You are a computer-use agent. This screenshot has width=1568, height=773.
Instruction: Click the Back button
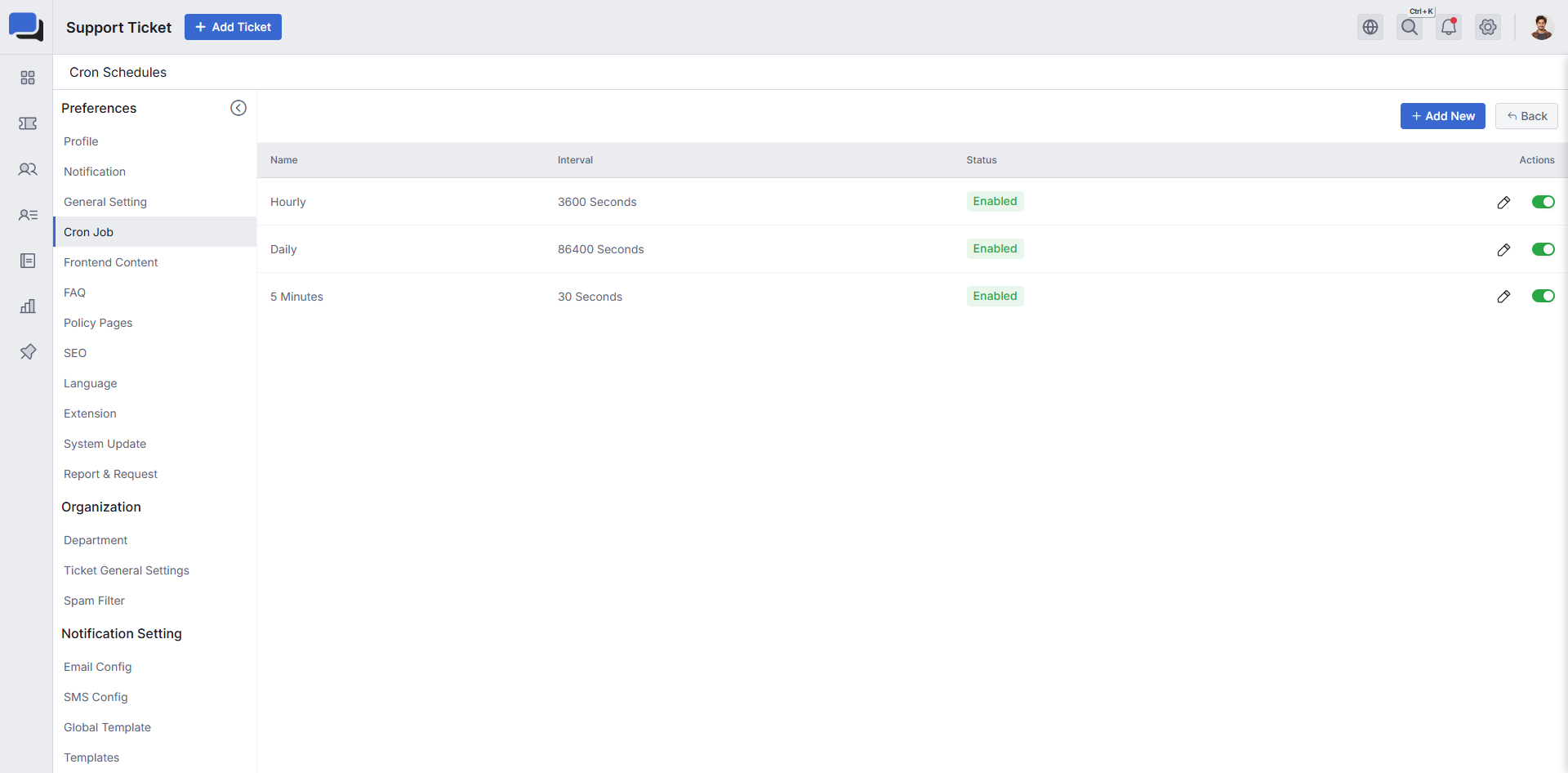click(1526, 116)
